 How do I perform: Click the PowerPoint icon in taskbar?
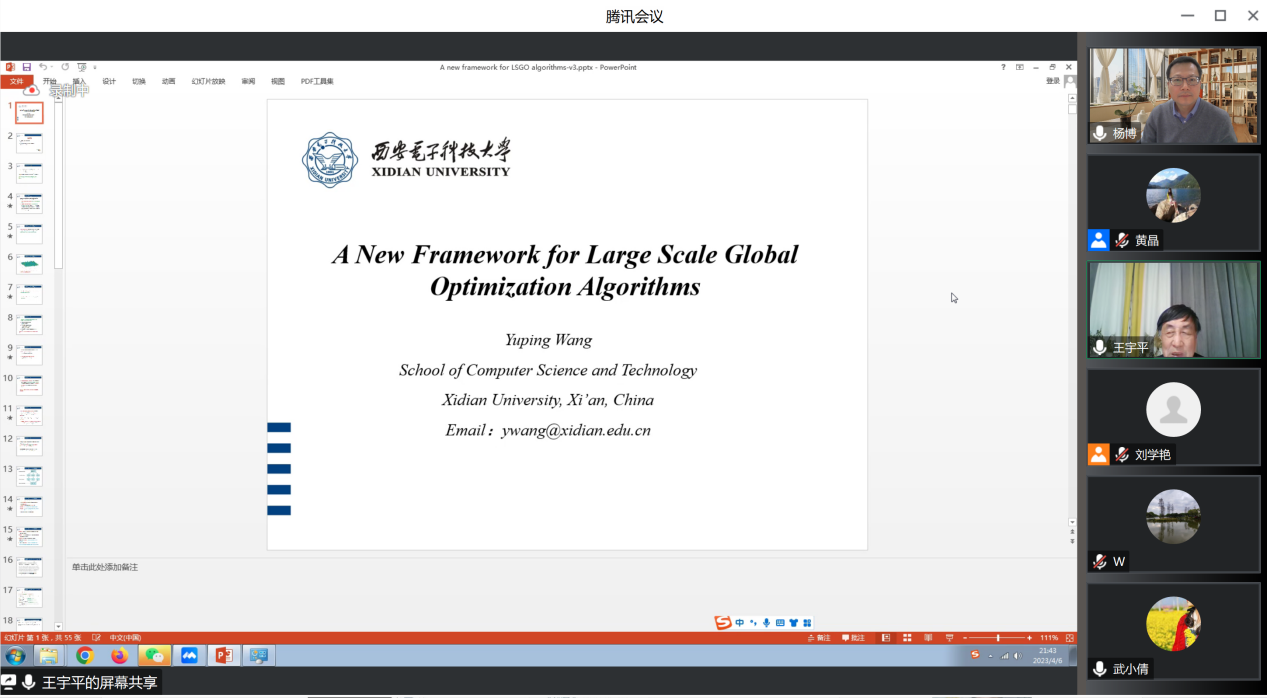[x=224, y=656]
